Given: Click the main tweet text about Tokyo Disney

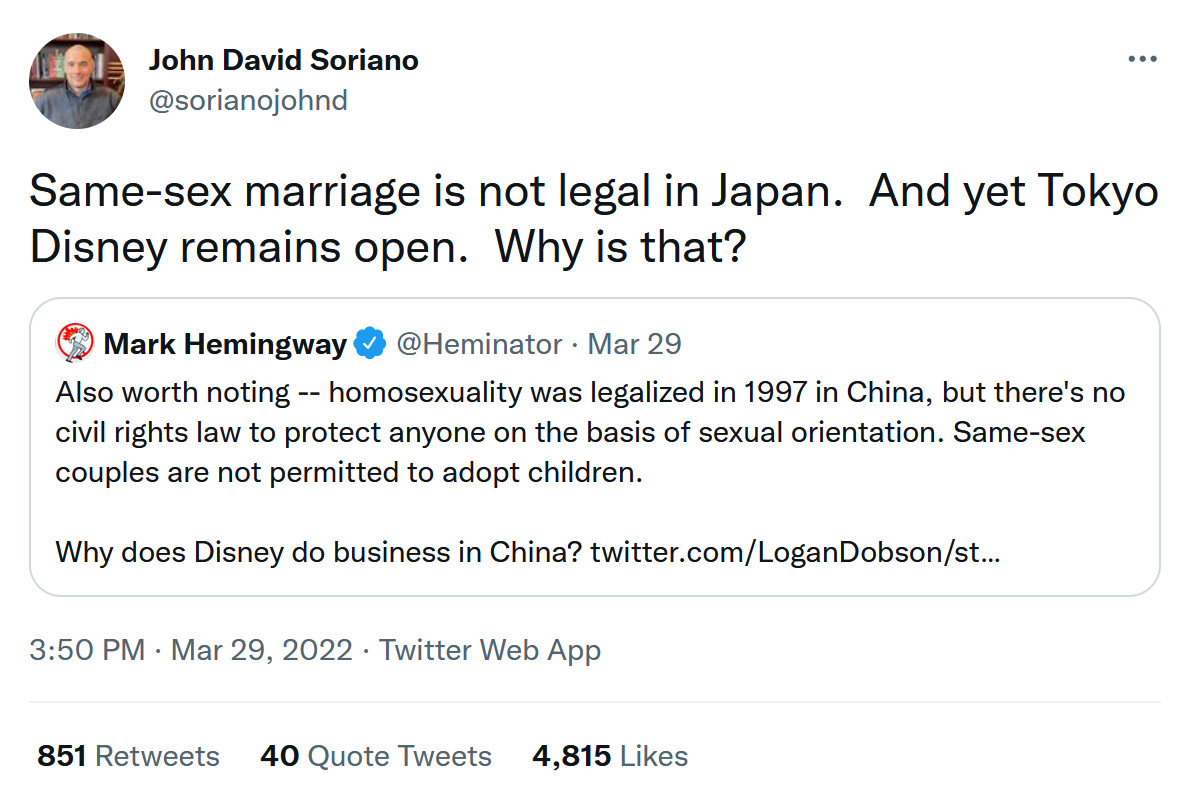Looking at the screenshot, I should [593, 219].
